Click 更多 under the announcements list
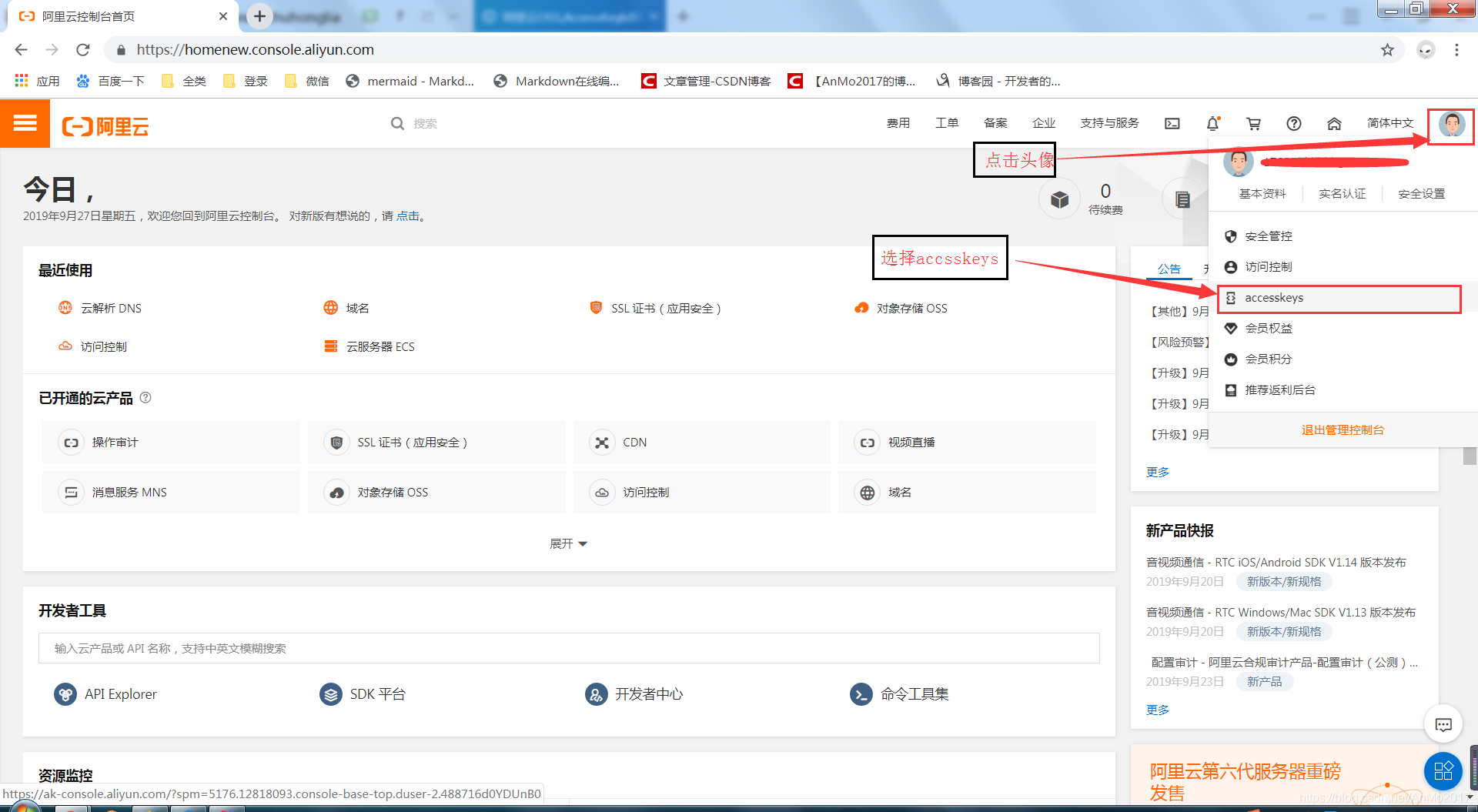The width and height of the screenshot is (1478, 812). [1157, 472]
